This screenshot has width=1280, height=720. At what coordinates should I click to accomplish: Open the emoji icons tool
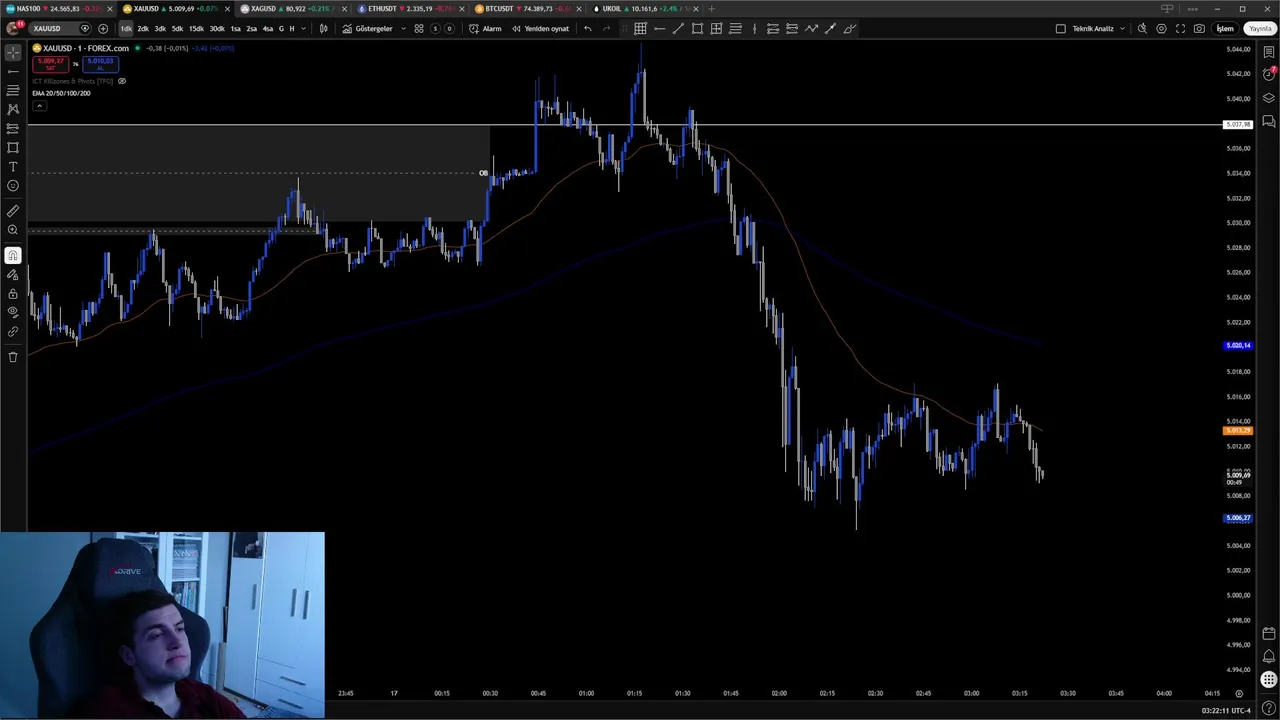13,185
